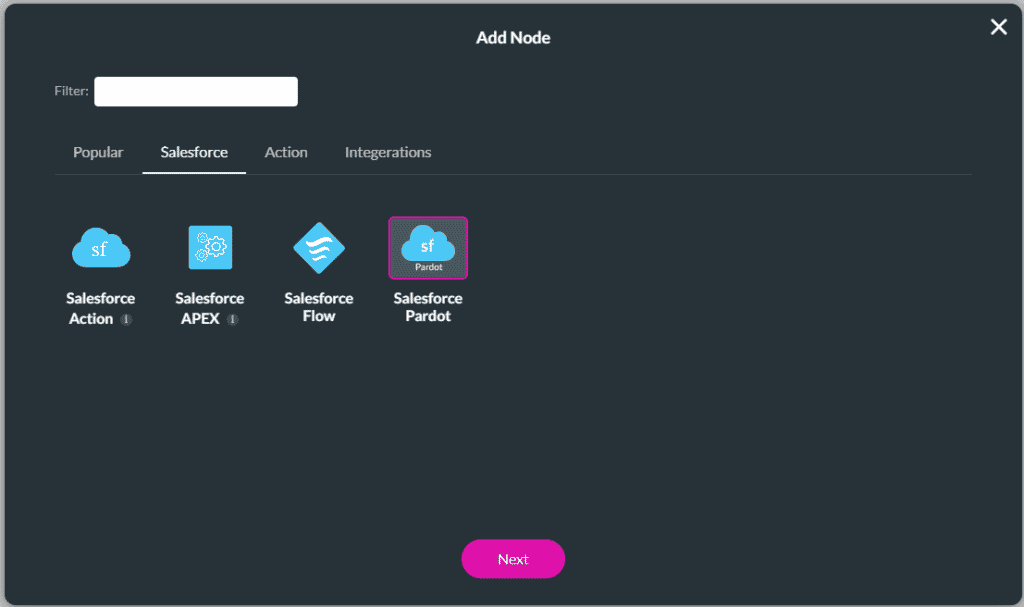
Task: Switch to the Popular tab
Action: point(97,152)
